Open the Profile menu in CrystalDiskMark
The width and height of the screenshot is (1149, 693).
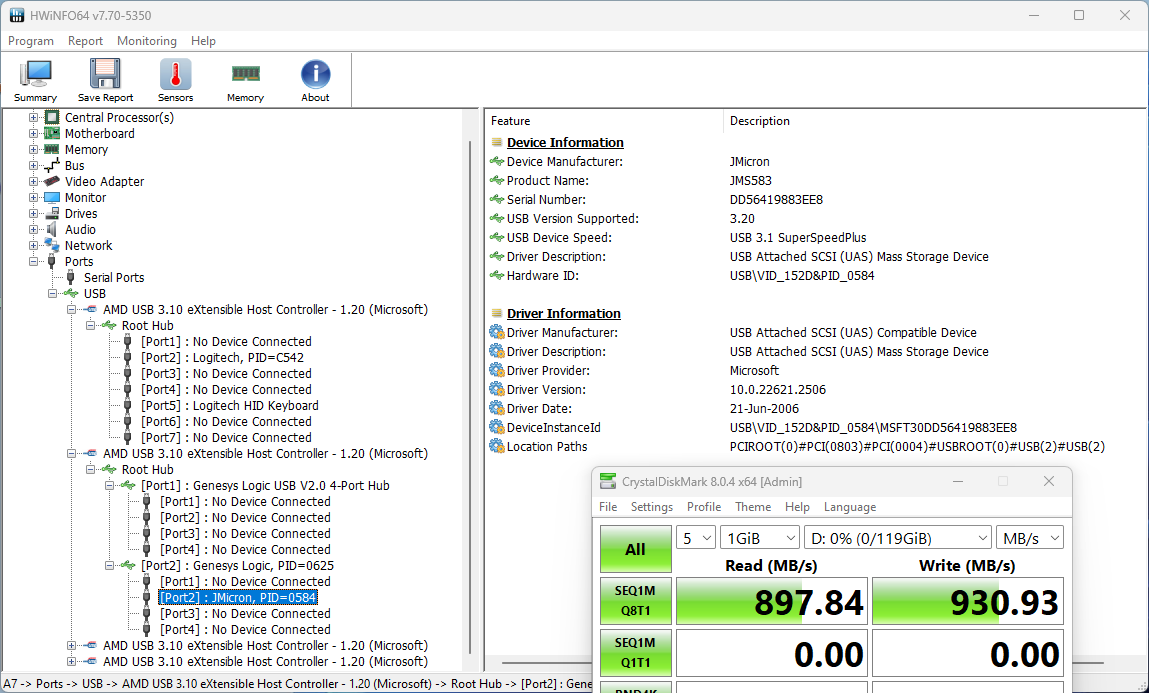(x=703, y=507)
